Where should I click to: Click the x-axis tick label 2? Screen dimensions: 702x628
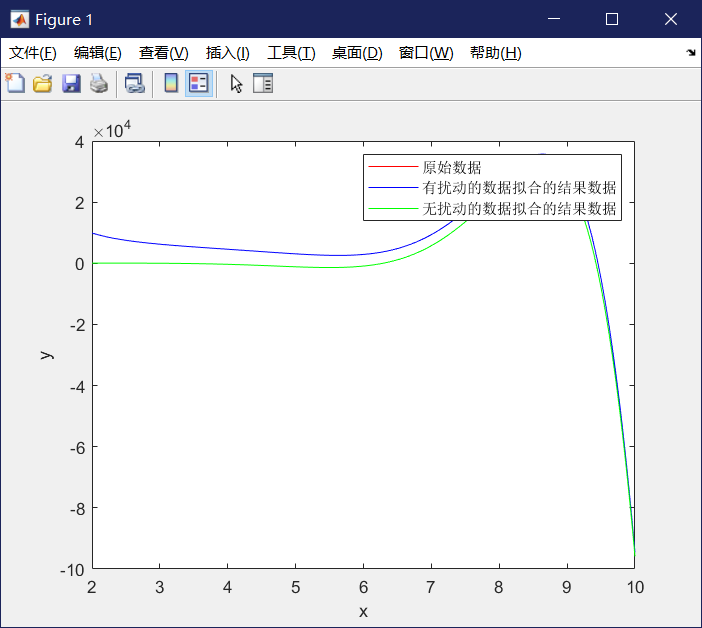92,587
